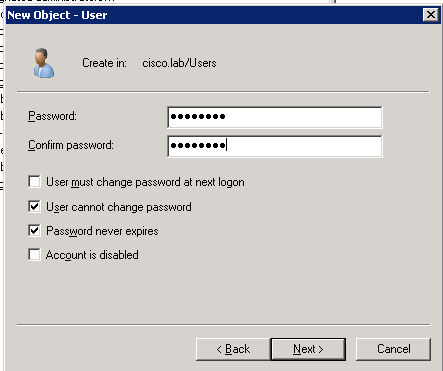Click the user avatar icon
The image size is (443, 371).
coord(44,63)
